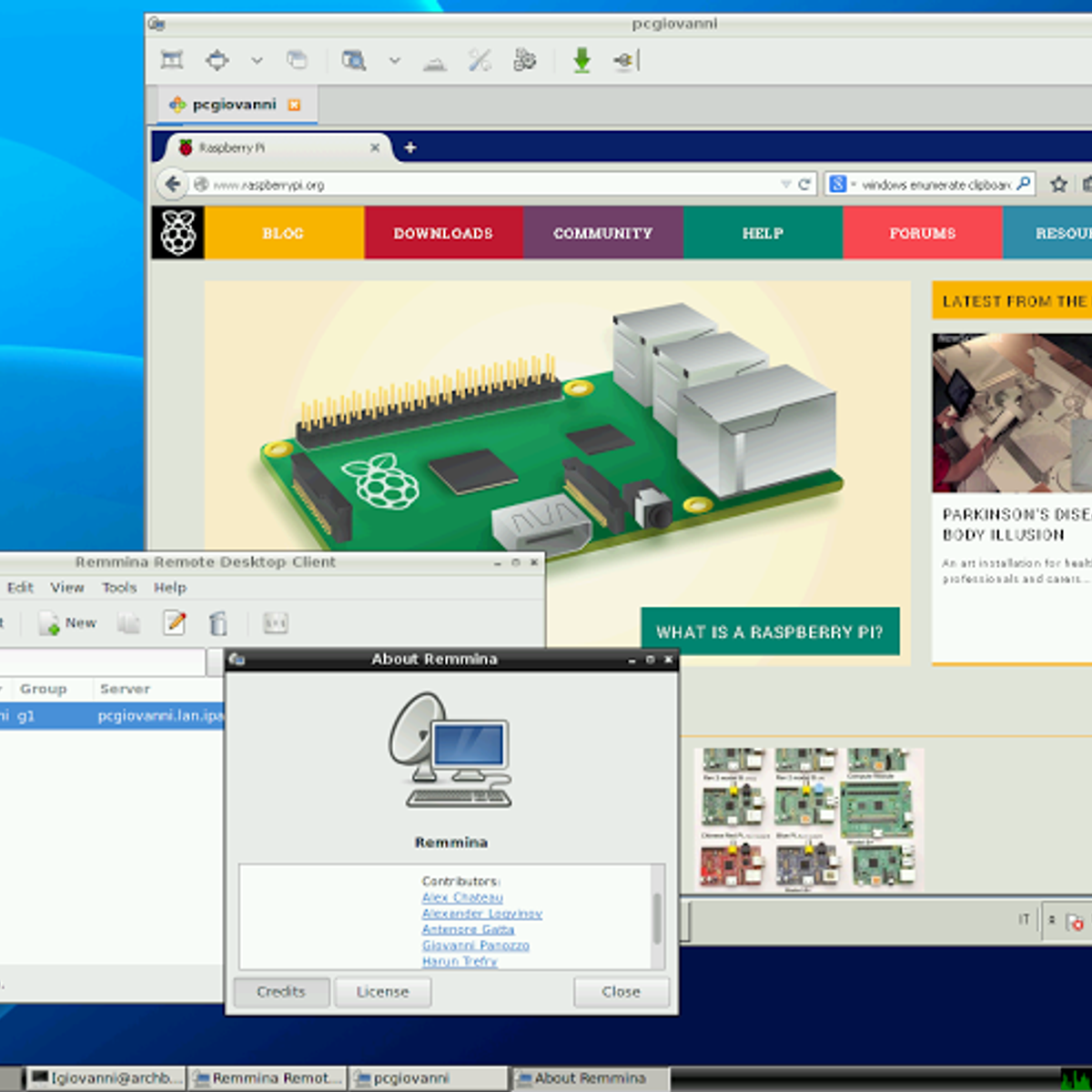Image resolution: width=1092 pixels, height=1092 pixels.
Task: Open the Help menu in Remmina main window
Action: (x=169, y=588)
